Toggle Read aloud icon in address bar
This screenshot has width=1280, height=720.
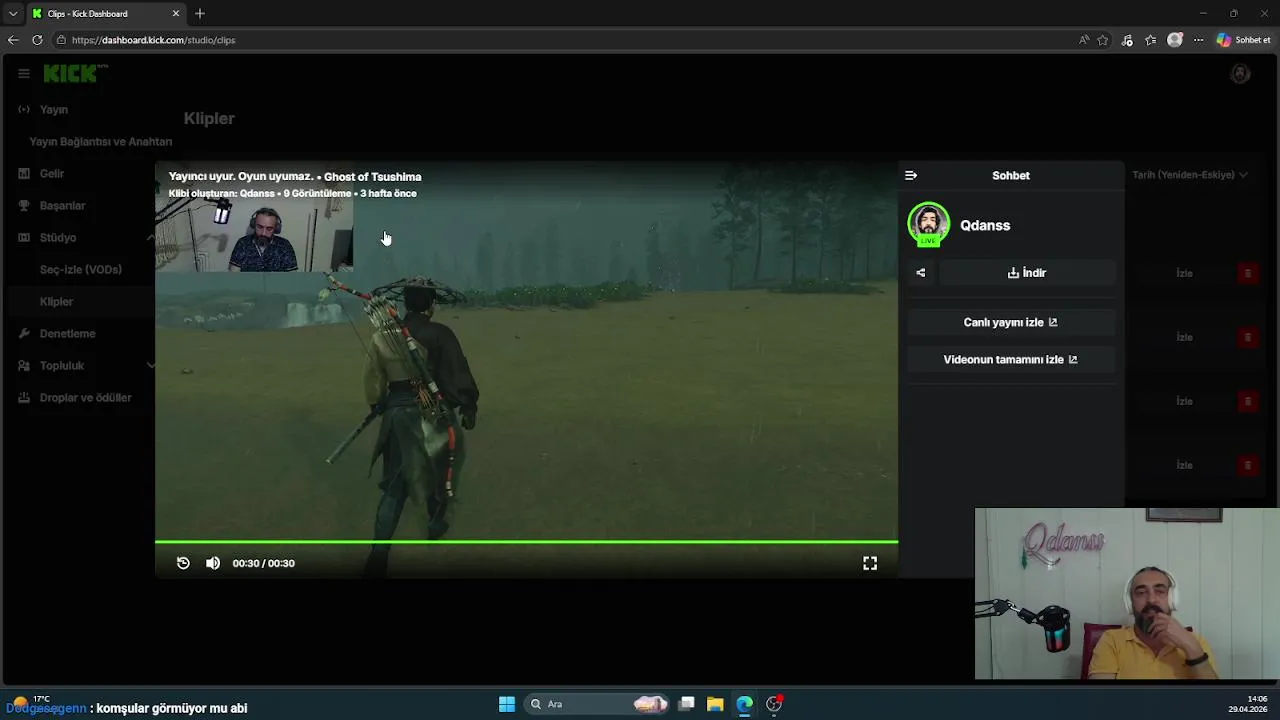coord(1084,40)
